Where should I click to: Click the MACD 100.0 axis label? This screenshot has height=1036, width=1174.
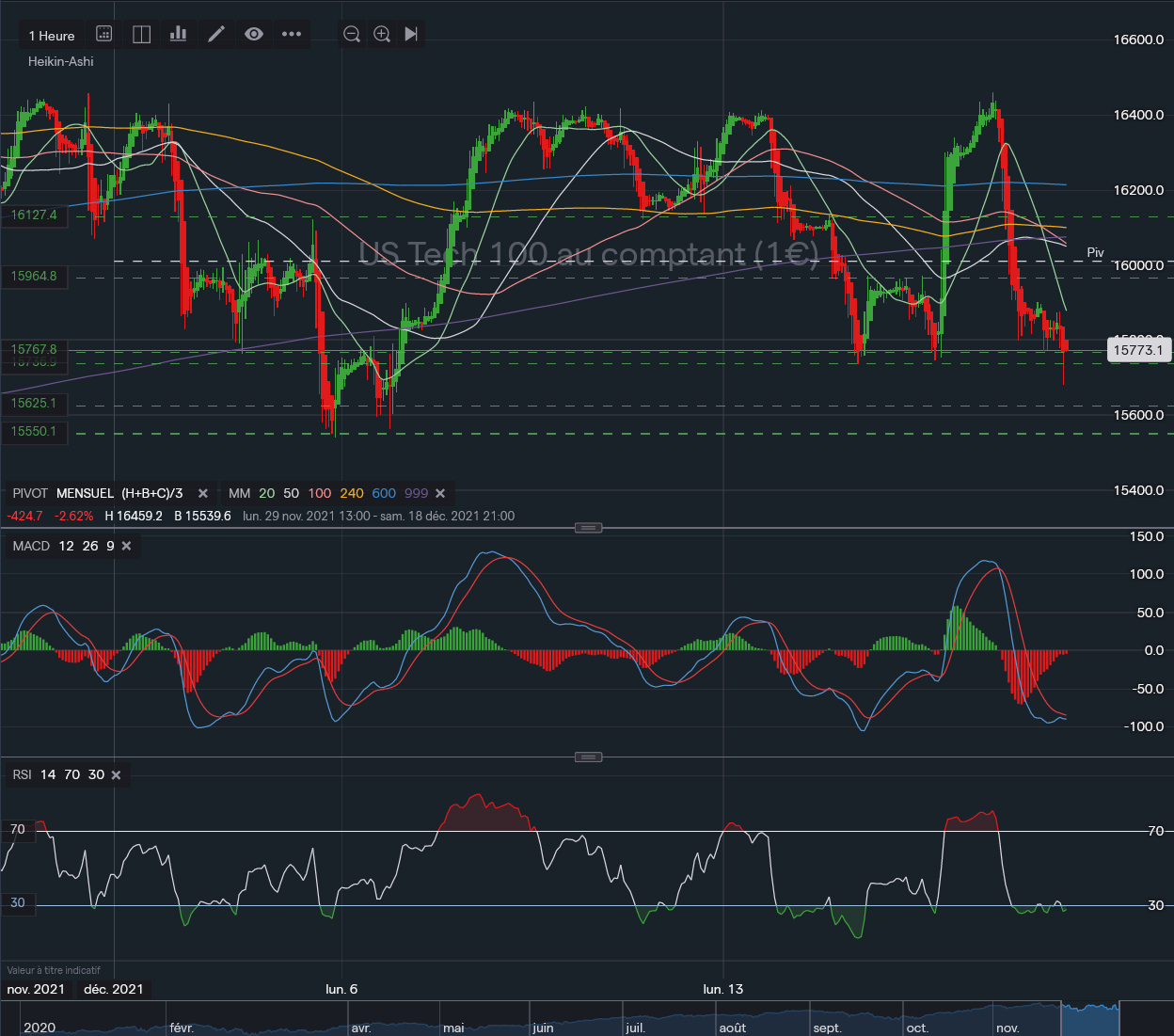pyautogui.click(x=1146, y=574)
